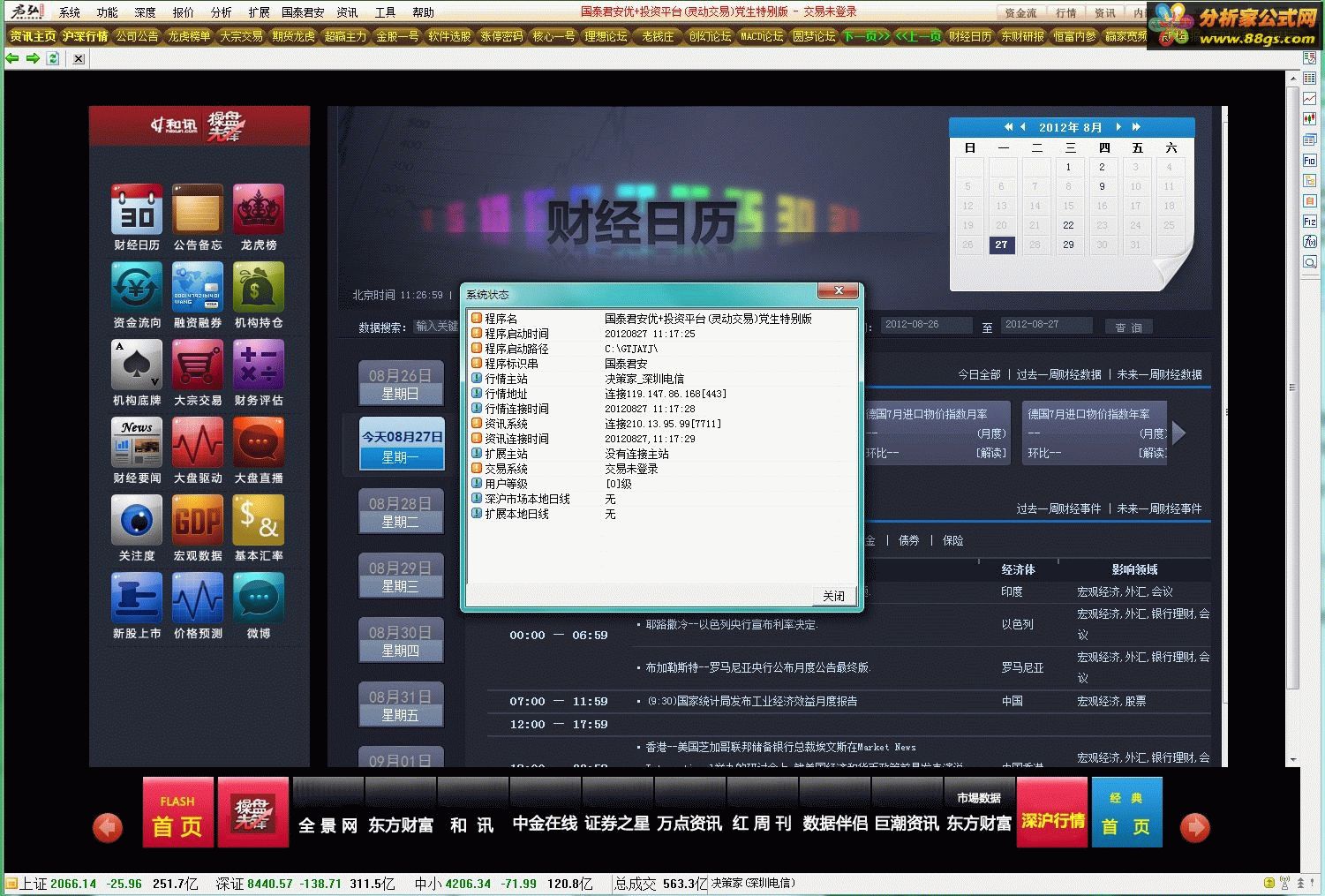
Task: Click the 深沪行情 red button at the bottom
Action: pos(1052,813)
